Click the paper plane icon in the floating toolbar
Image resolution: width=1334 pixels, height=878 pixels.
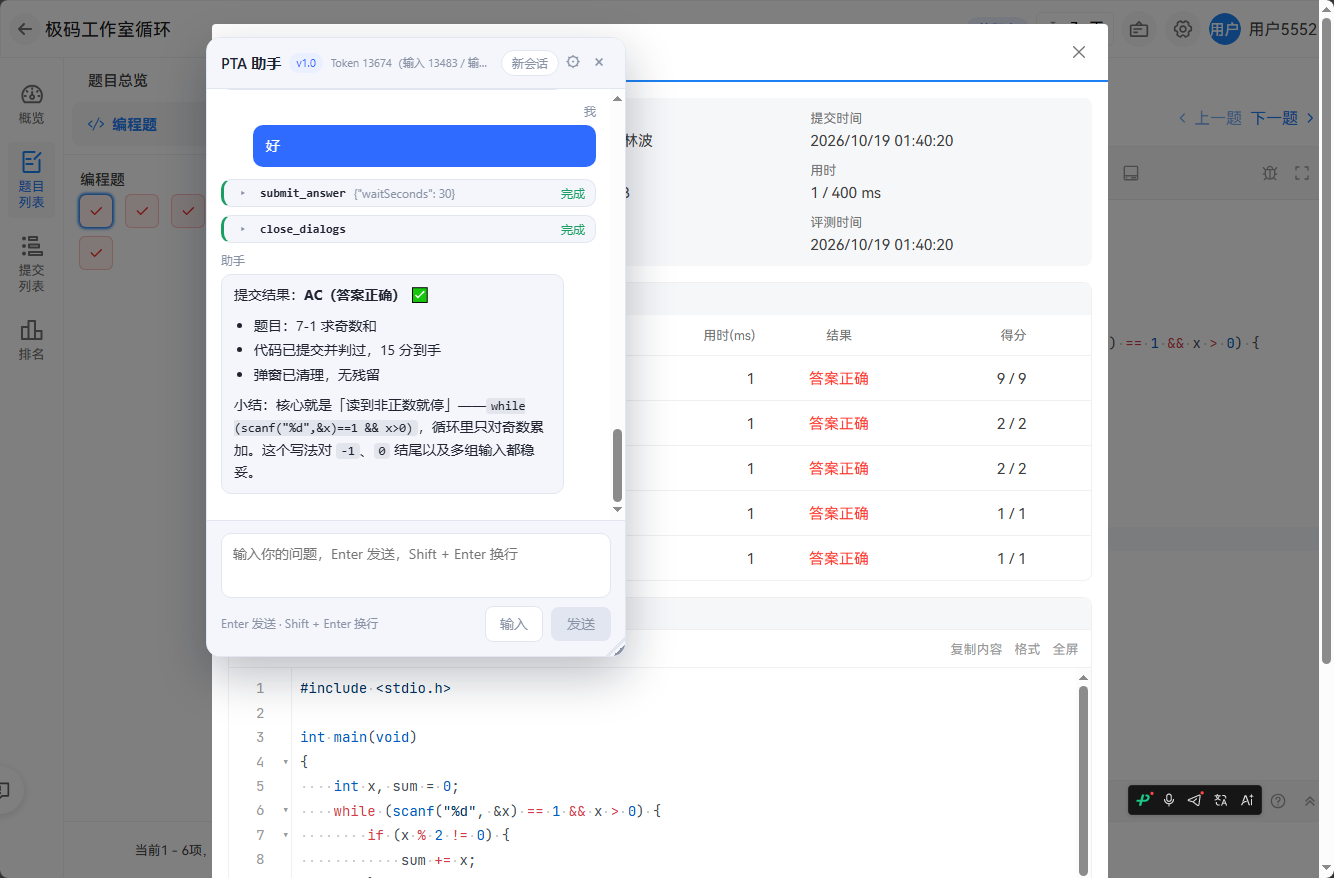(x=1195, y=800)
